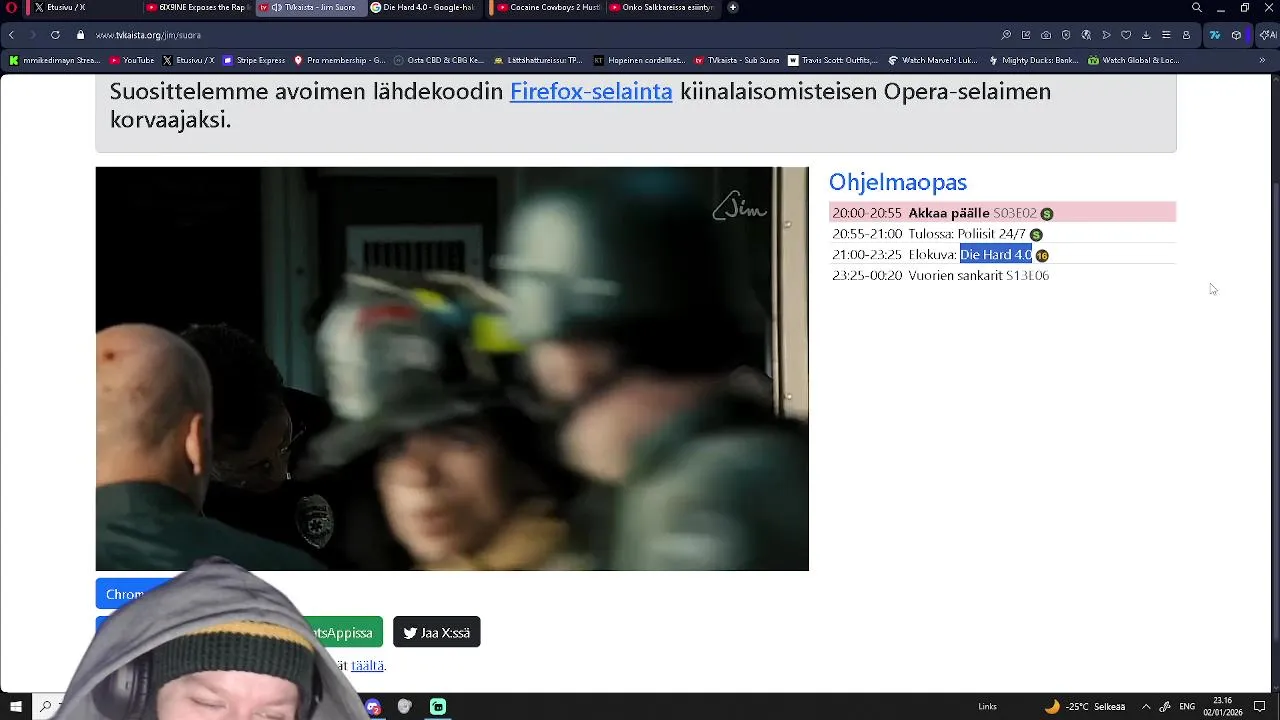Follow the Firefox-selainta link
The image size is (1280, 720).
click(x=591, y=91)
